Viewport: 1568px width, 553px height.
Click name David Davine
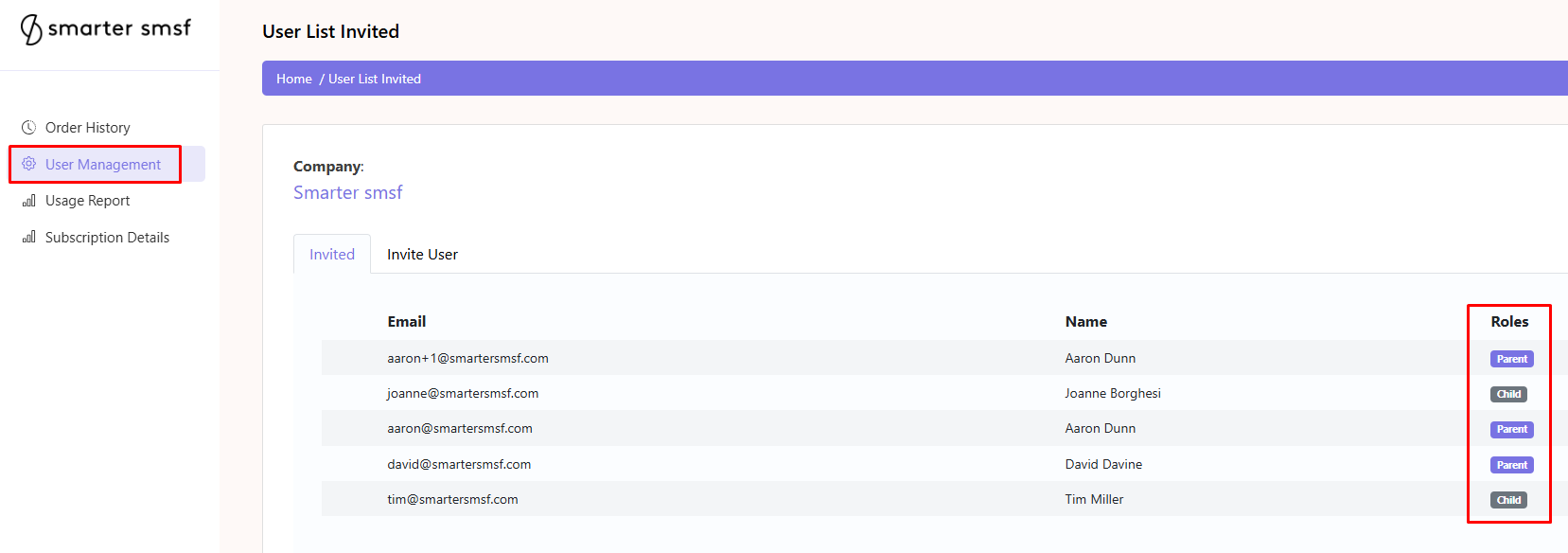click(x=1103, y=464)
